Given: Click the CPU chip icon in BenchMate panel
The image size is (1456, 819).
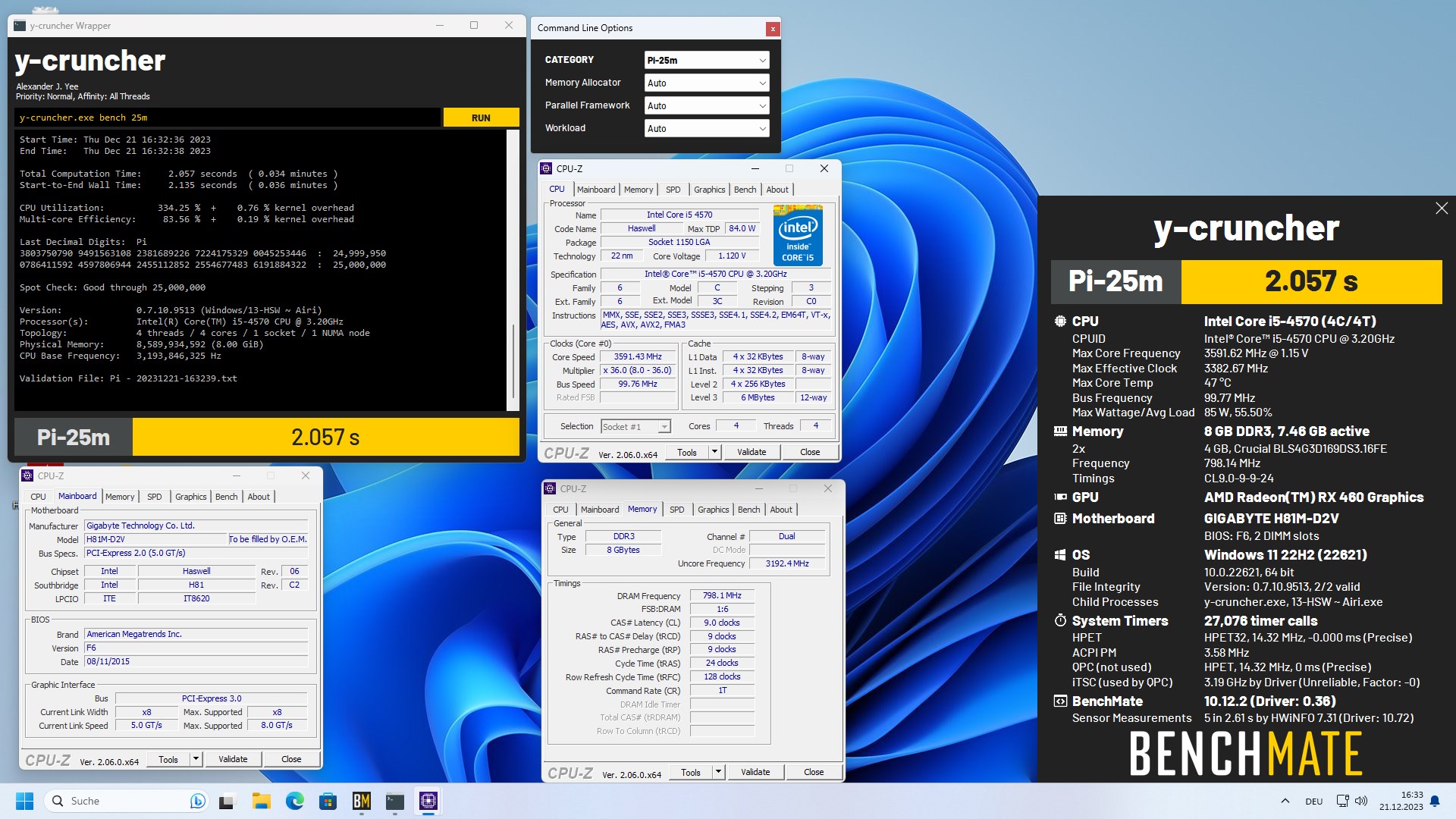Looking at the screenshot, I should pyautogui.click(x=1060, y=322).
